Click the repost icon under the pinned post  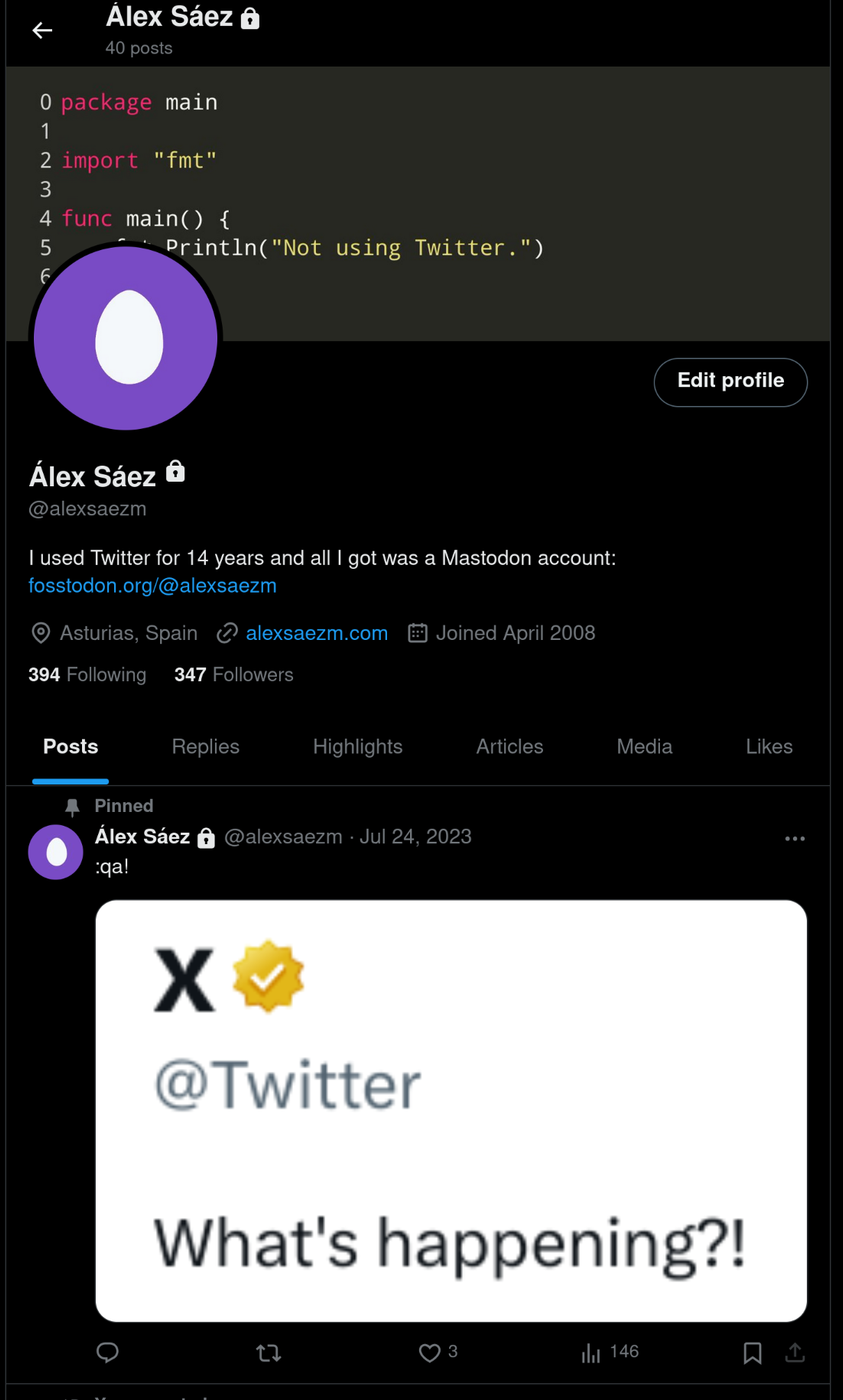(268, 1353)
